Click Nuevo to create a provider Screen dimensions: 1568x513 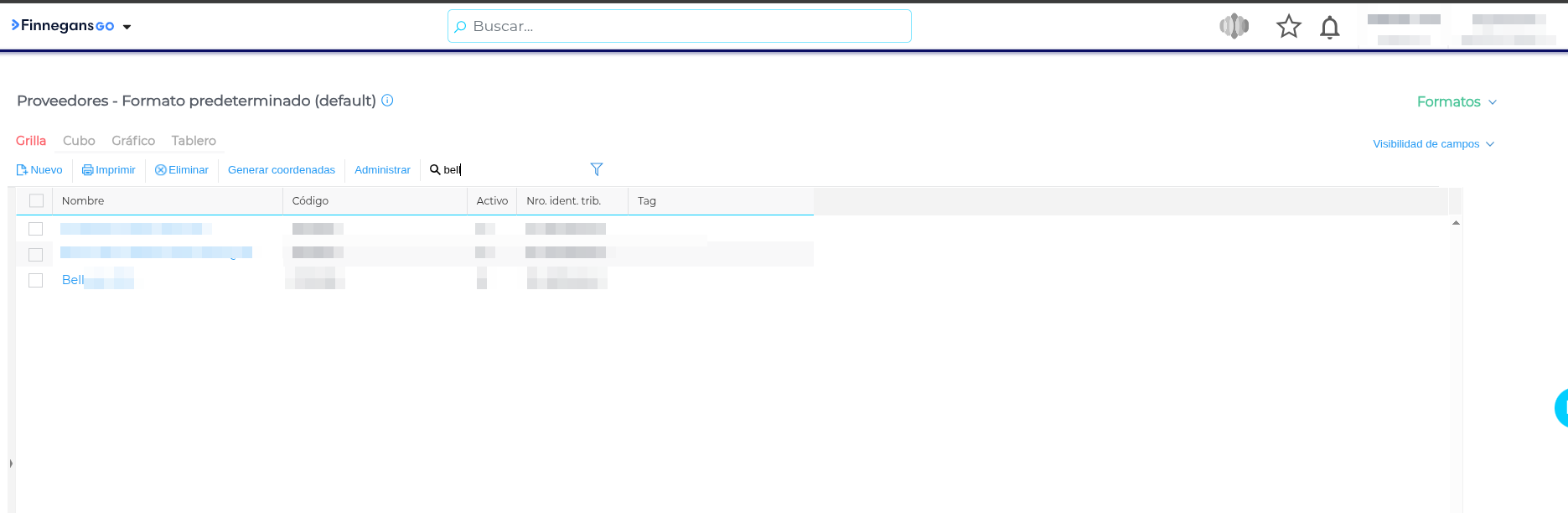coord(39,170)
